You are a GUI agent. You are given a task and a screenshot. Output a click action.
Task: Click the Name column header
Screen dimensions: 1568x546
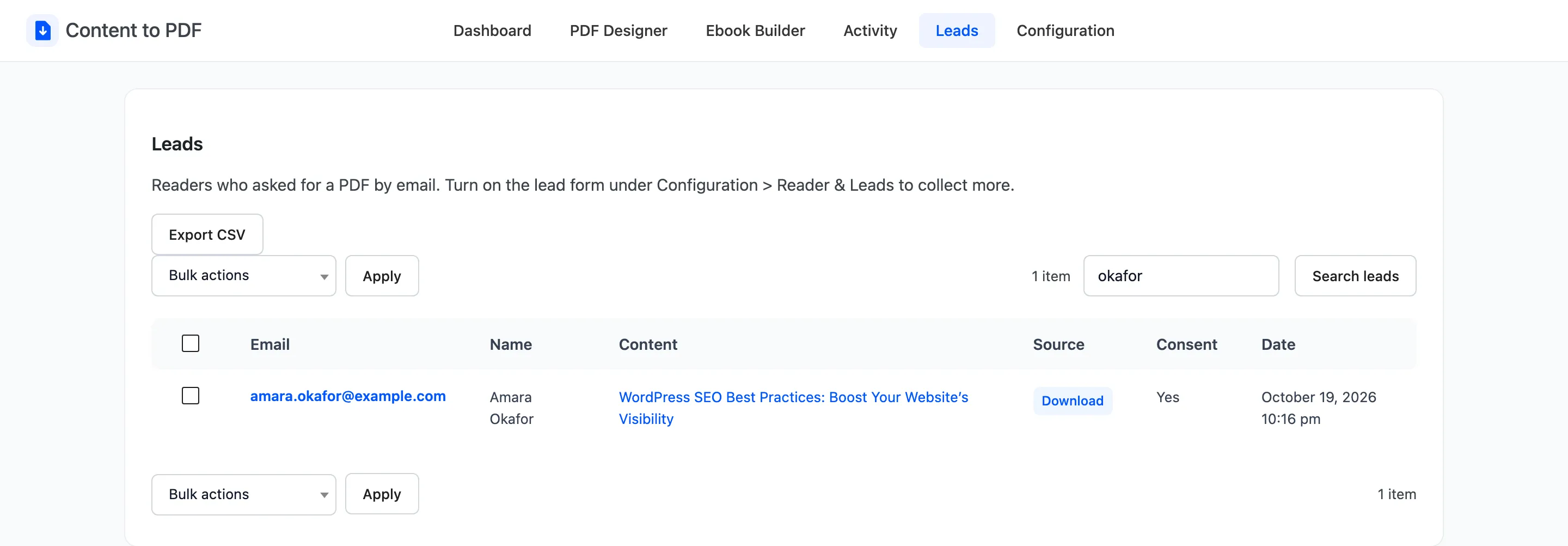tap(511, 344)
